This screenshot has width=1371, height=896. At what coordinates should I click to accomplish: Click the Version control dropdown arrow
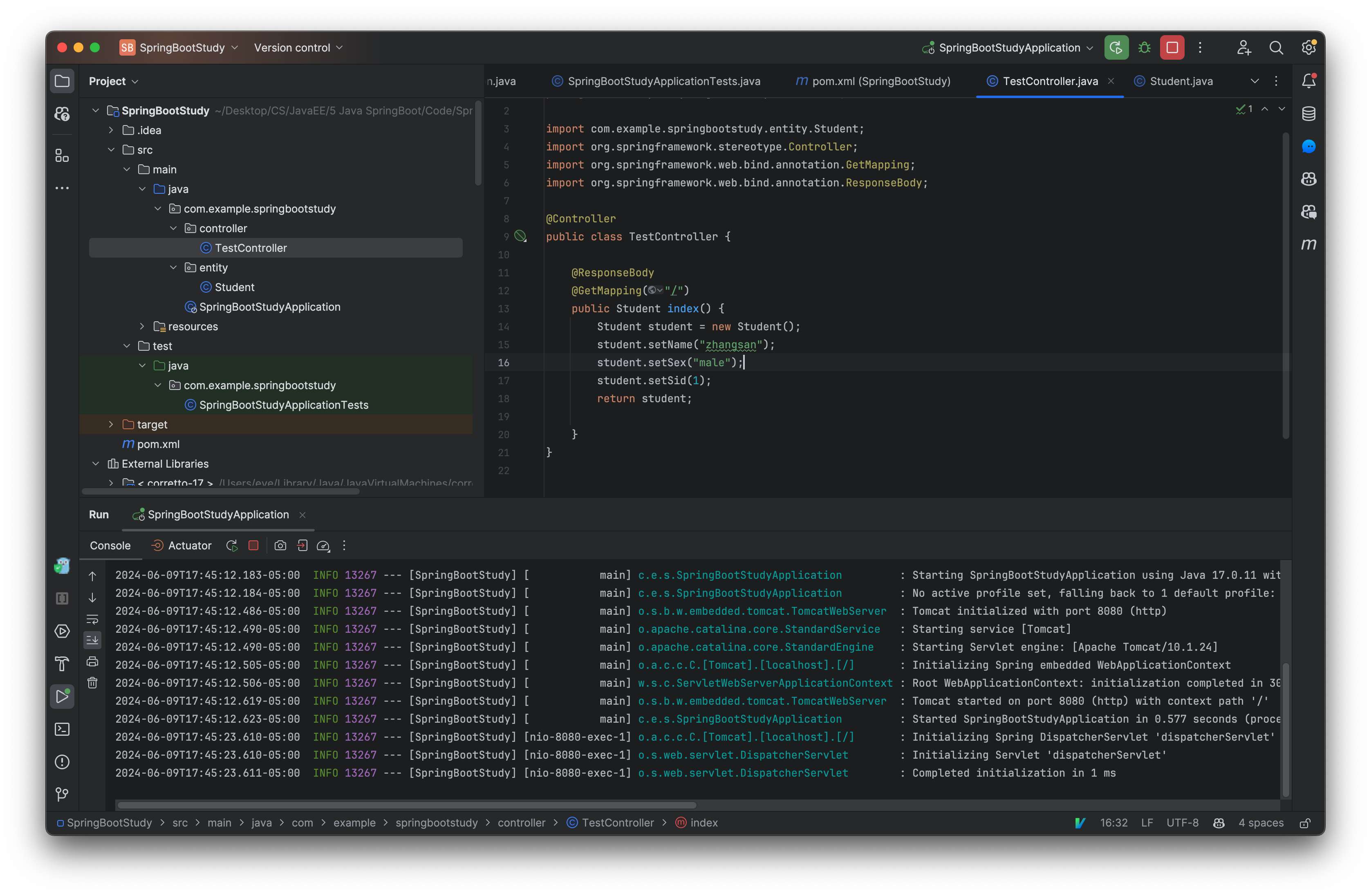pos(343,47)
